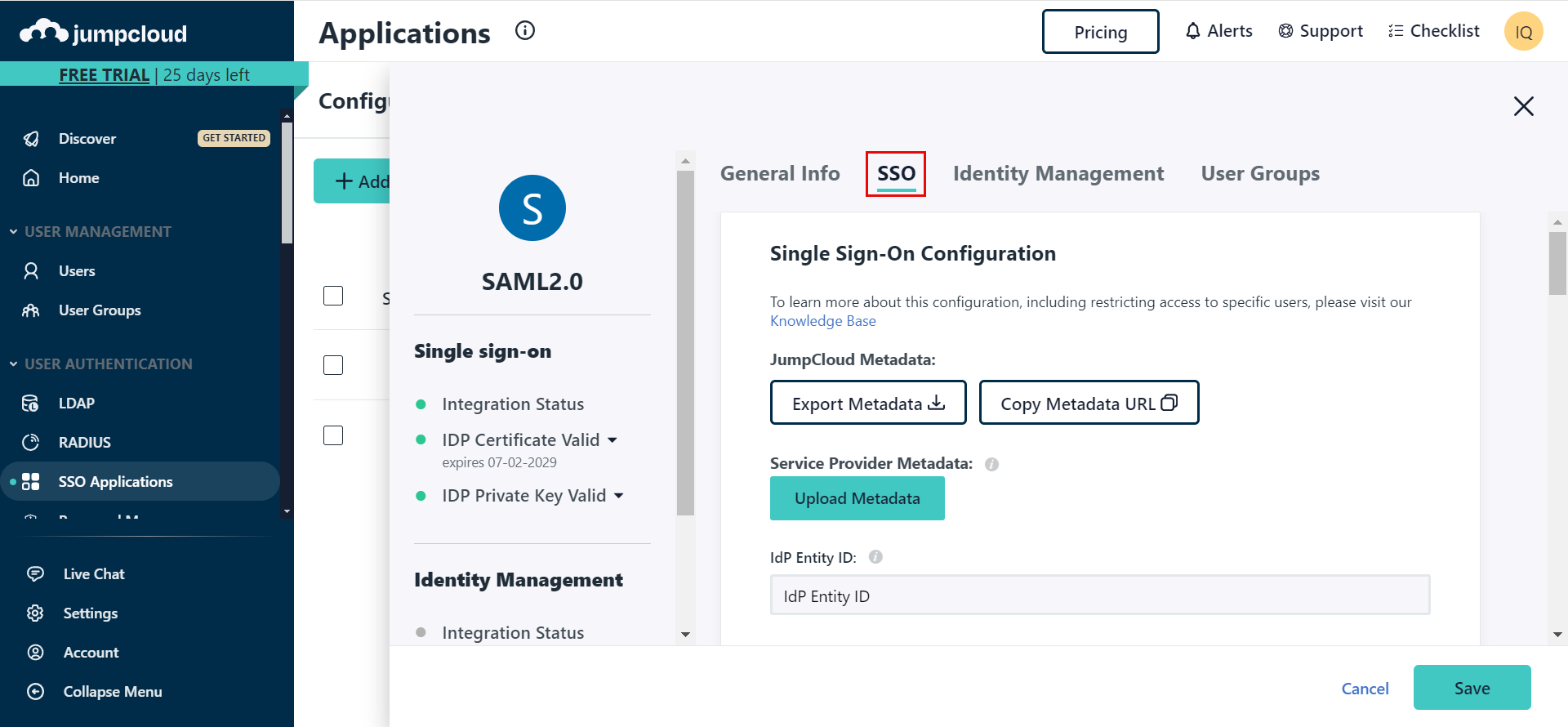Image resolution: width=1568 pixels, height=727 pixels.
Task: Open the Live Chat icon in sidebar
Action: tap(35, 574)
